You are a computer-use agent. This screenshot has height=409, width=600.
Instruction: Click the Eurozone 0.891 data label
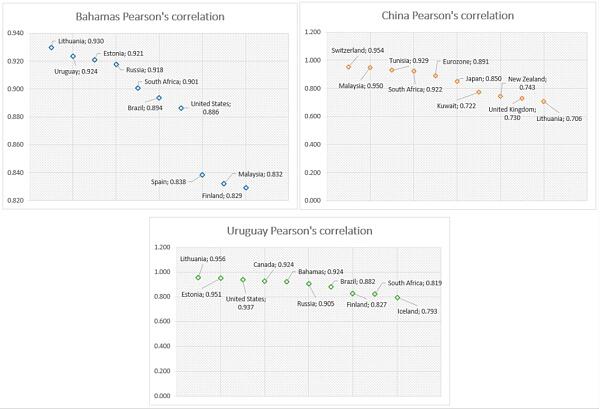click(x=466, y=62)
